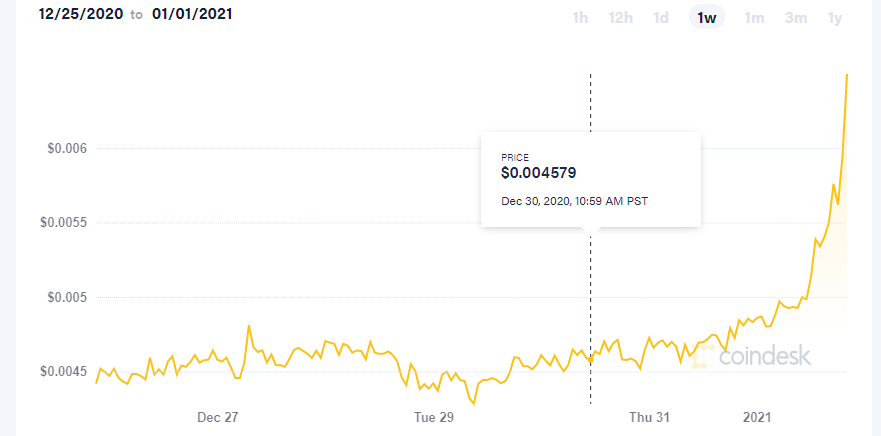Click the Dec 30, 2020 tooltip timestamp
Image resolution: width=881 pixels, height=436 pixels.
coord(574,201)
